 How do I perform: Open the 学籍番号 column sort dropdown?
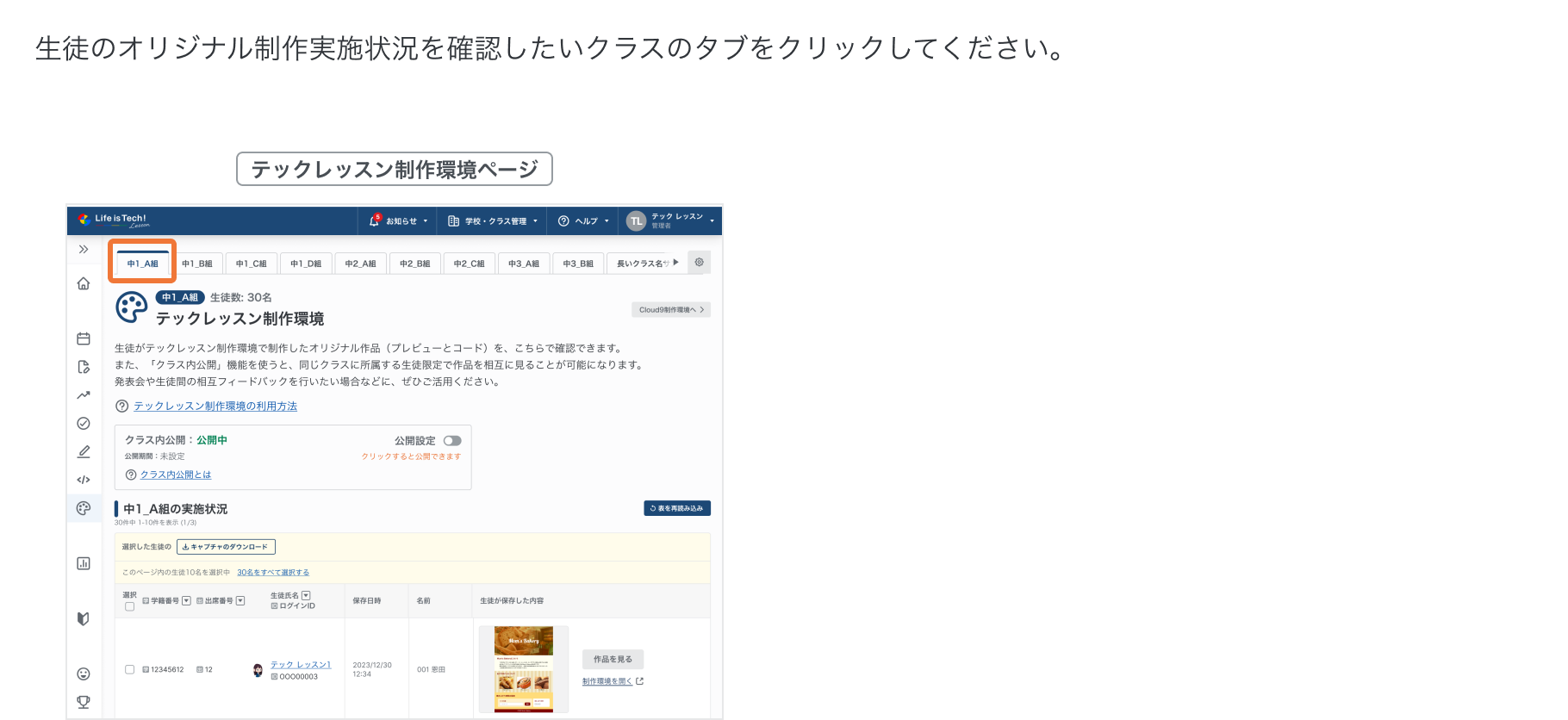point(186,601)
